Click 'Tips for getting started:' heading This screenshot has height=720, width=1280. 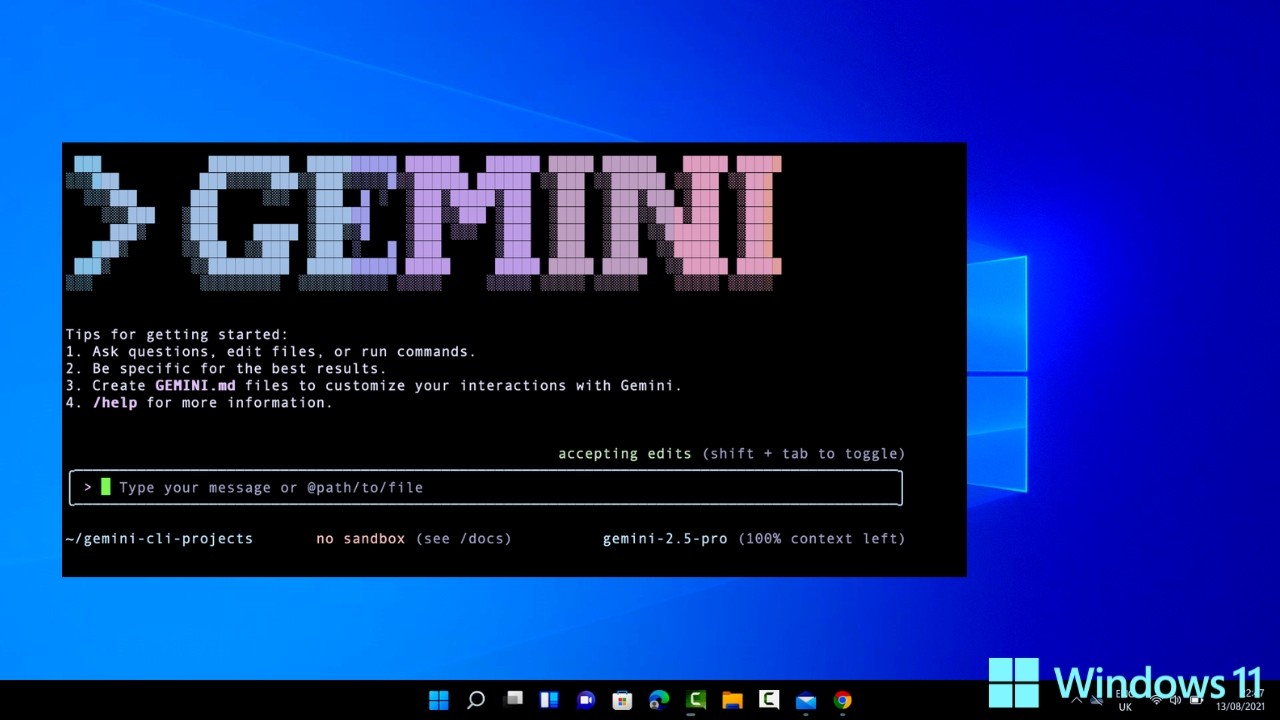177,335
